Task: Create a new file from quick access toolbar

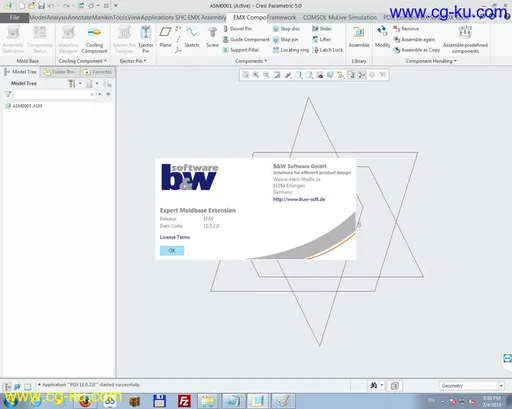Action: click(x=22, y=6)
